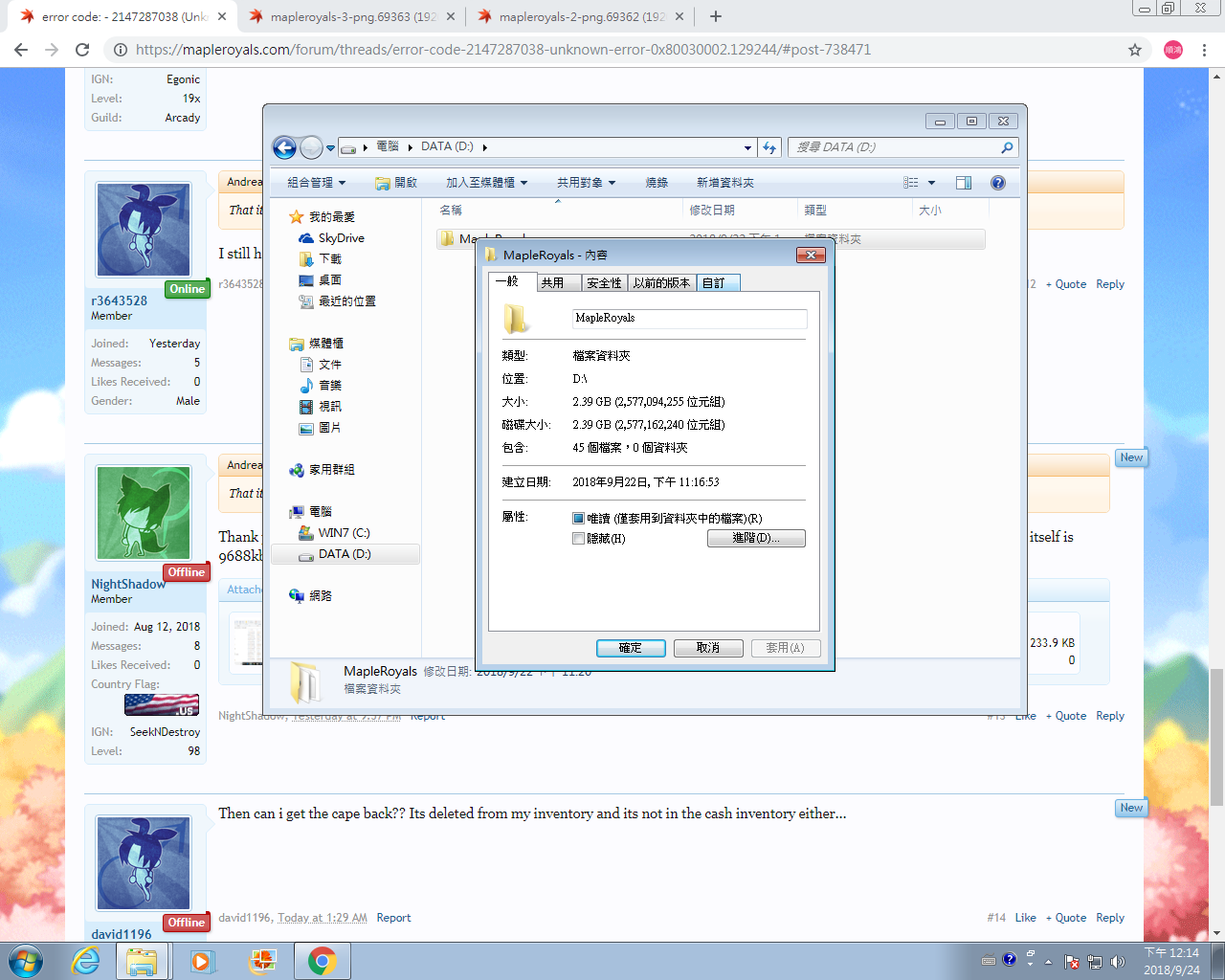Click browser vertical scrollbar thumb
Viewport: 1225px width, 980px height.
coord(1217,737)
